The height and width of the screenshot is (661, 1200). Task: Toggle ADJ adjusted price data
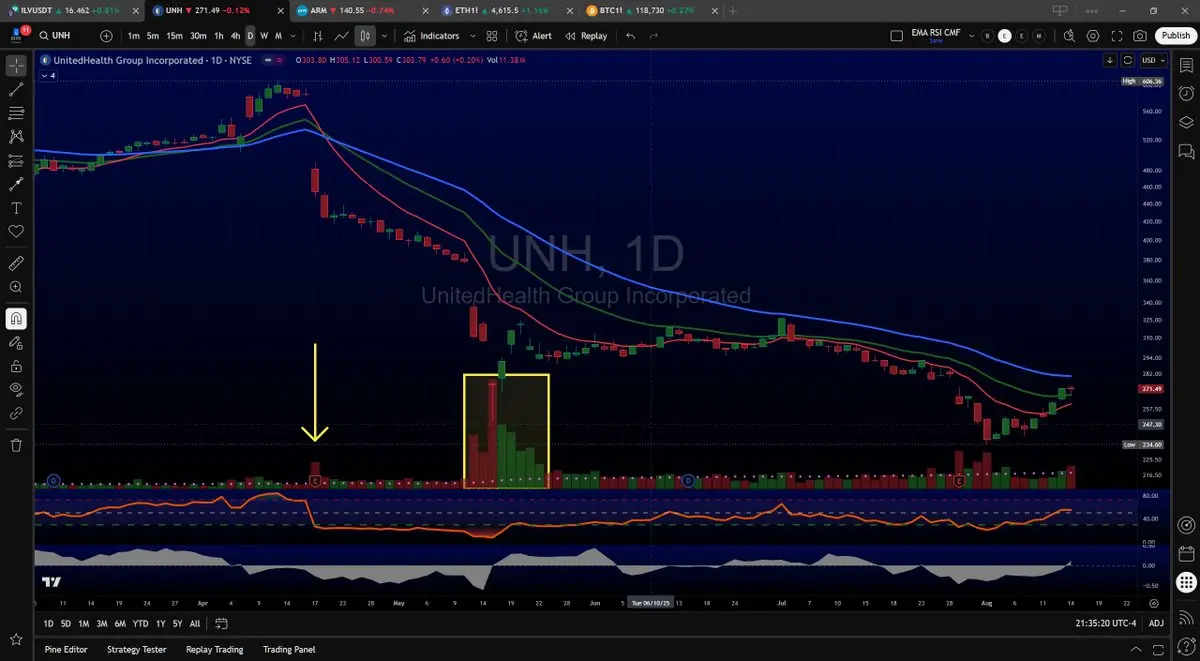pos(1157,624)
